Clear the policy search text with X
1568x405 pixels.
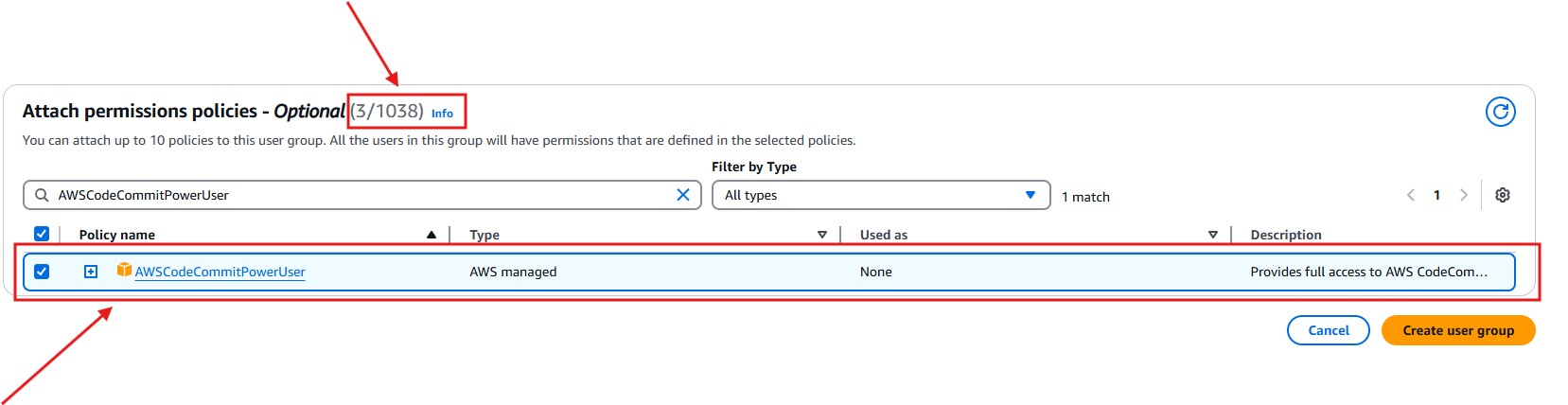pyautogui.click(x=683, y=195)
